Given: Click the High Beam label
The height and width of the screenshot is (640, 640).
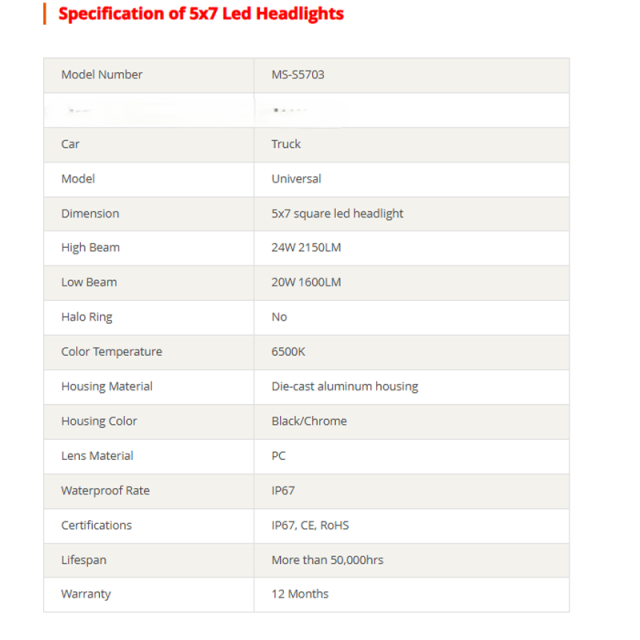Looking at the screenshot, I should point(90,247).
